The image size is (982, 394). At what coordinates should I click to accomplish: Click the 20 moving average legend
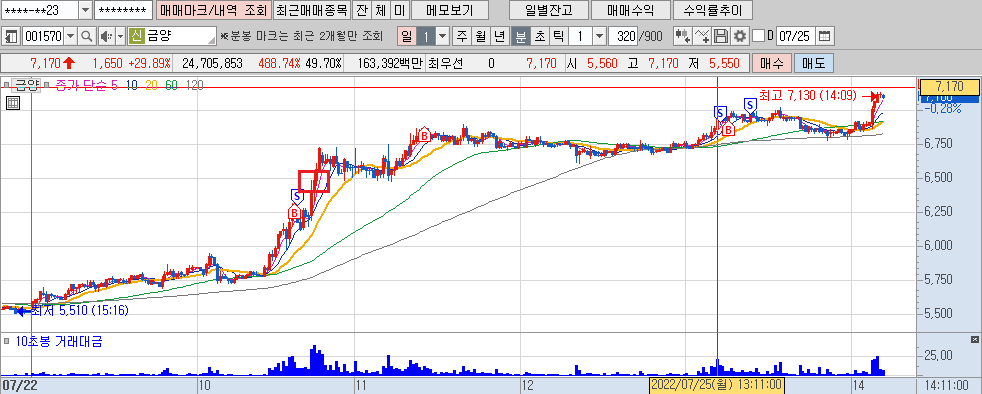(x=151, y=85)
